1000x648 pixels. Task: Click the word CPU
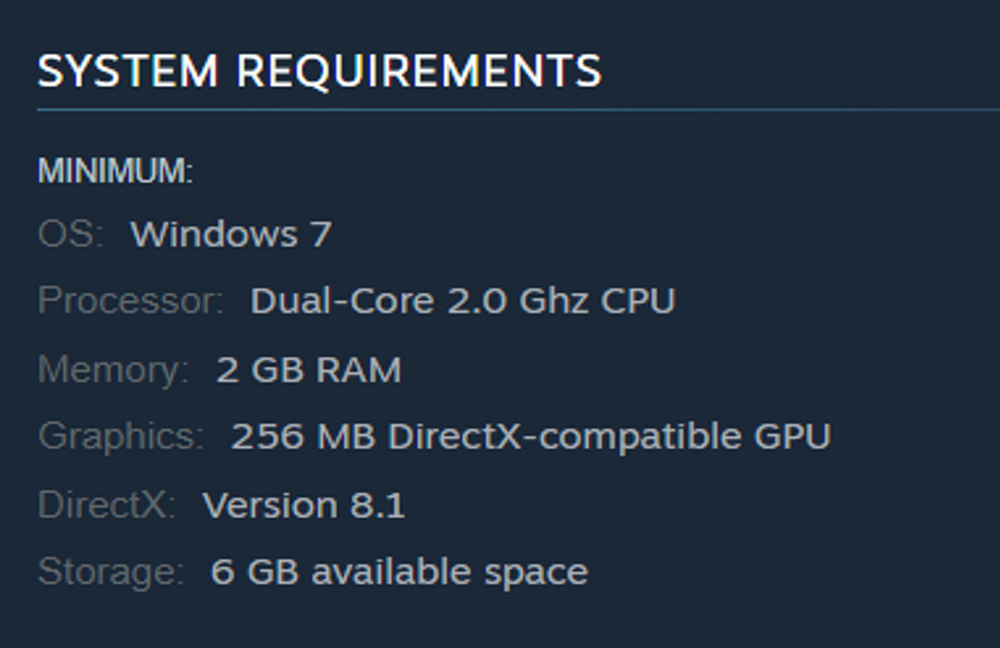pos(638,300)
